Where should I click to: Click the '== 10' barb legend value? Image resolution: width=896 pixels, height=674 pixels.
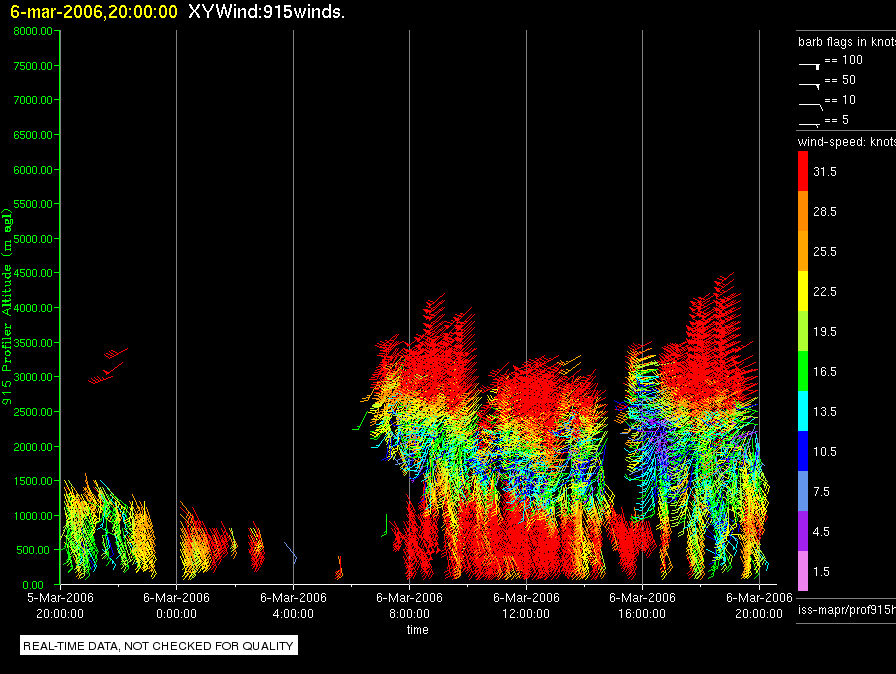pyautogui.click(x=840, y=100)
